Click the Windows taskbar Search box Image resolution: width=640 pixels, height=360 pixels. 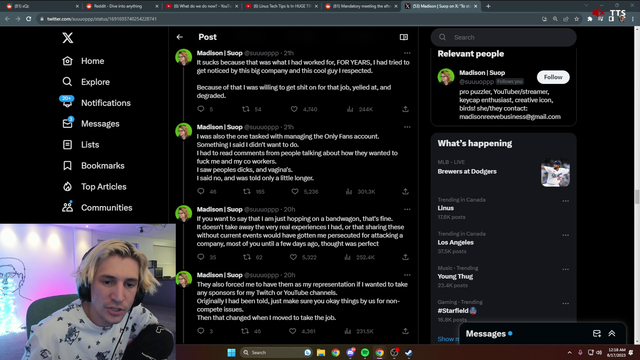pyautogui.click(x=276, y=352)
